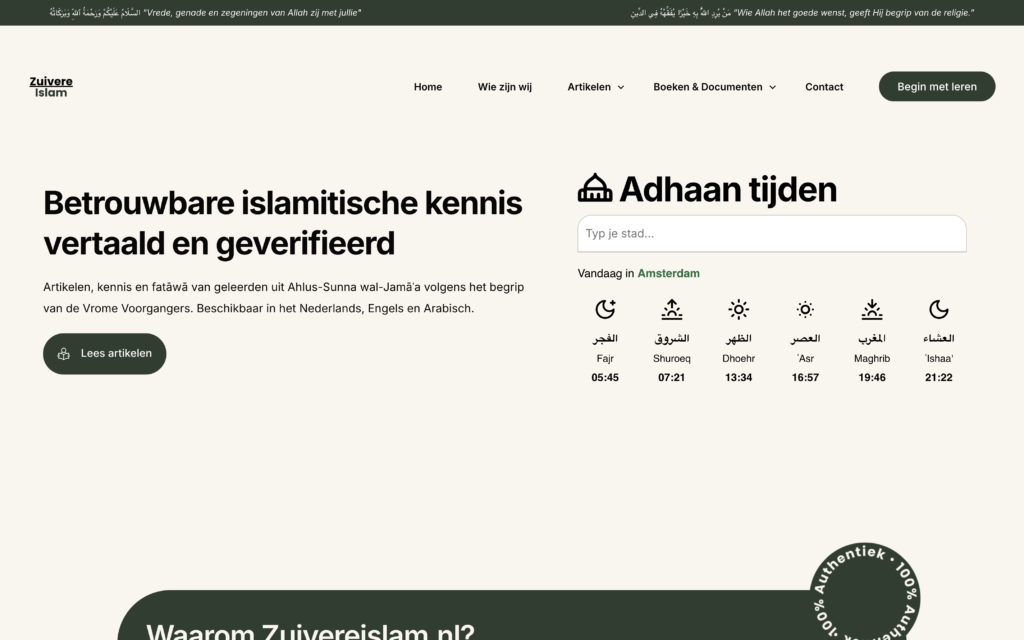1024x640 pixels.
Task: Click the Waarom Zuivereislam.nl? heading
Action: [x=310, y=632]
